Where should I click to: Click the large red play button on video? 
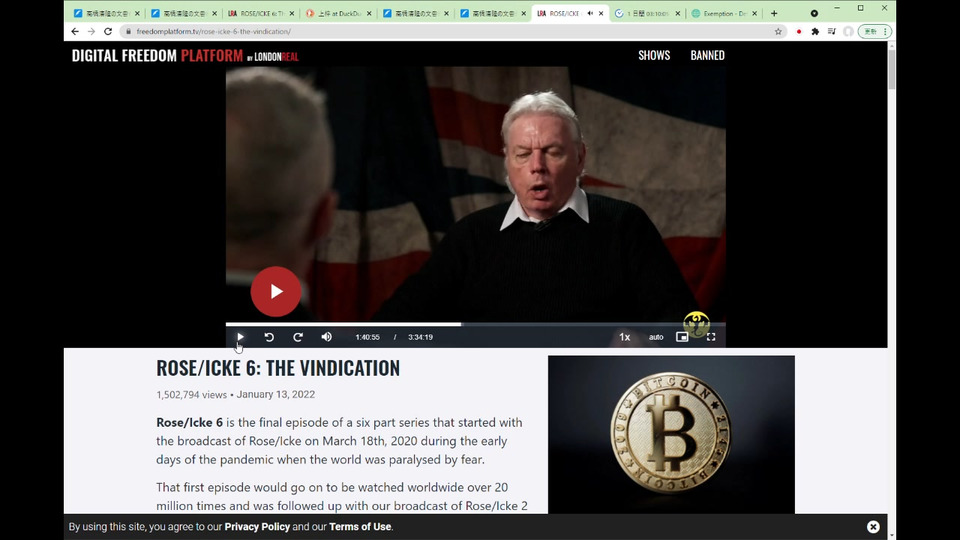[x=276, y=291]
